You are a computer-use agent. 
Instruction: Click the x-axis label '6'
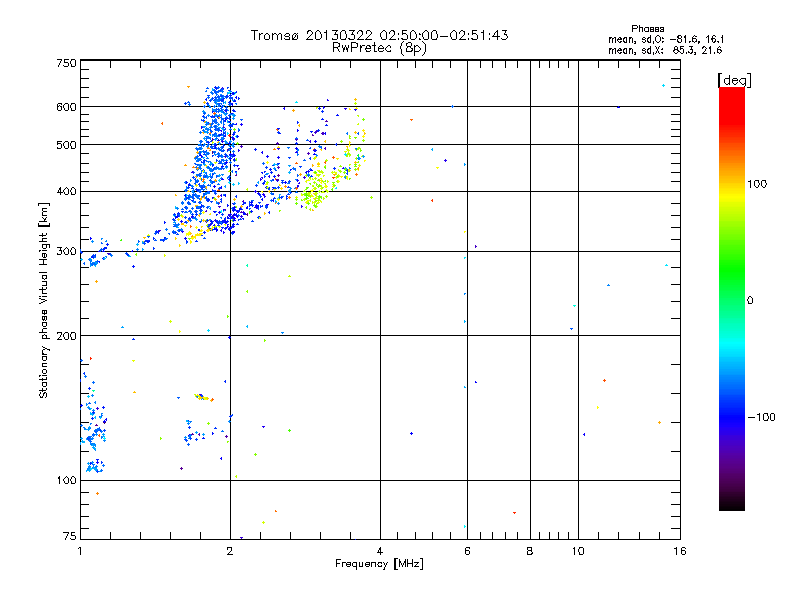pyautogui.click(x=467, y=551)
